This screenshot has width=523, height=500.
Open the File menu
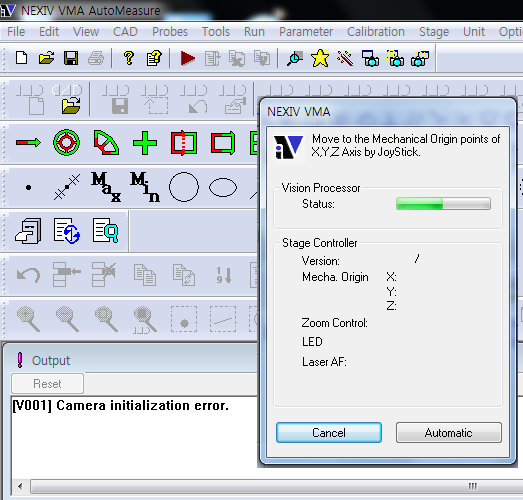16,32
